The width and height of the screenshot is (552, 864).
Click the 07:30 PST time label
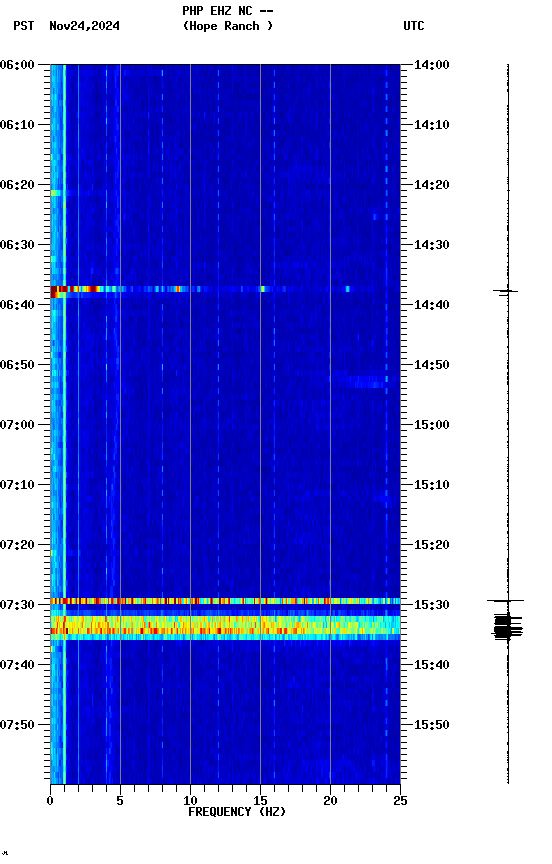[x=17, y=605]
